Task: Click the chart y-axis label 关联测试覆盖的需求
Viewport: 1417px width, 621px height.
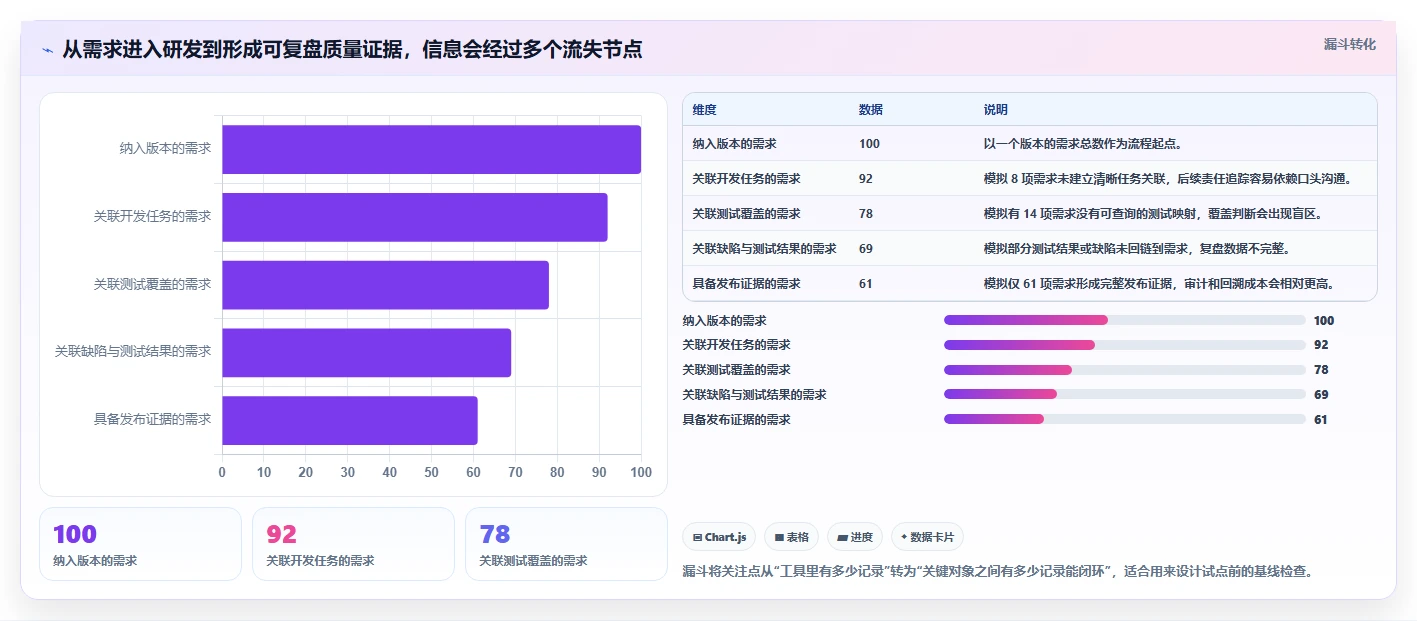Action: (x=153, y=284)
